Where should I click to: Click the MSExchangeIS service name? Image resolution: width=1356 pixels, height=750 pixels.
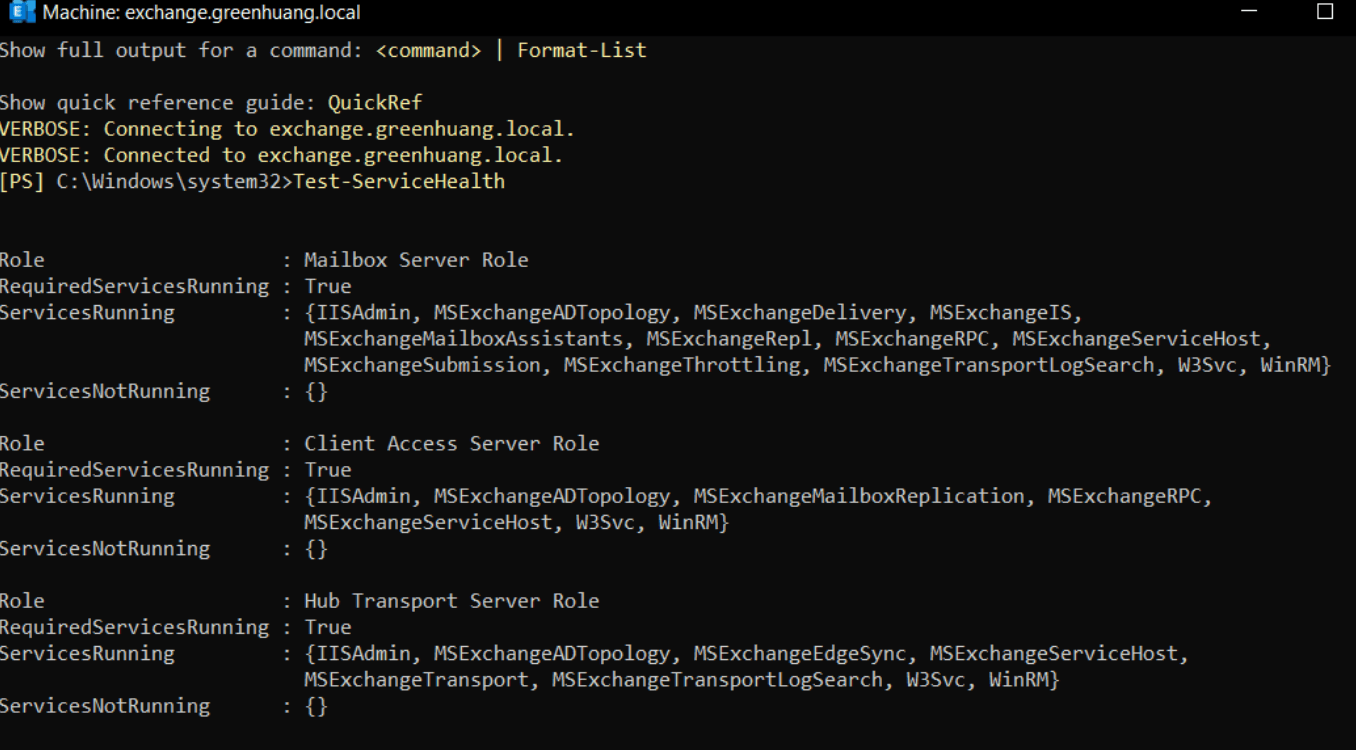(1006, 313)
